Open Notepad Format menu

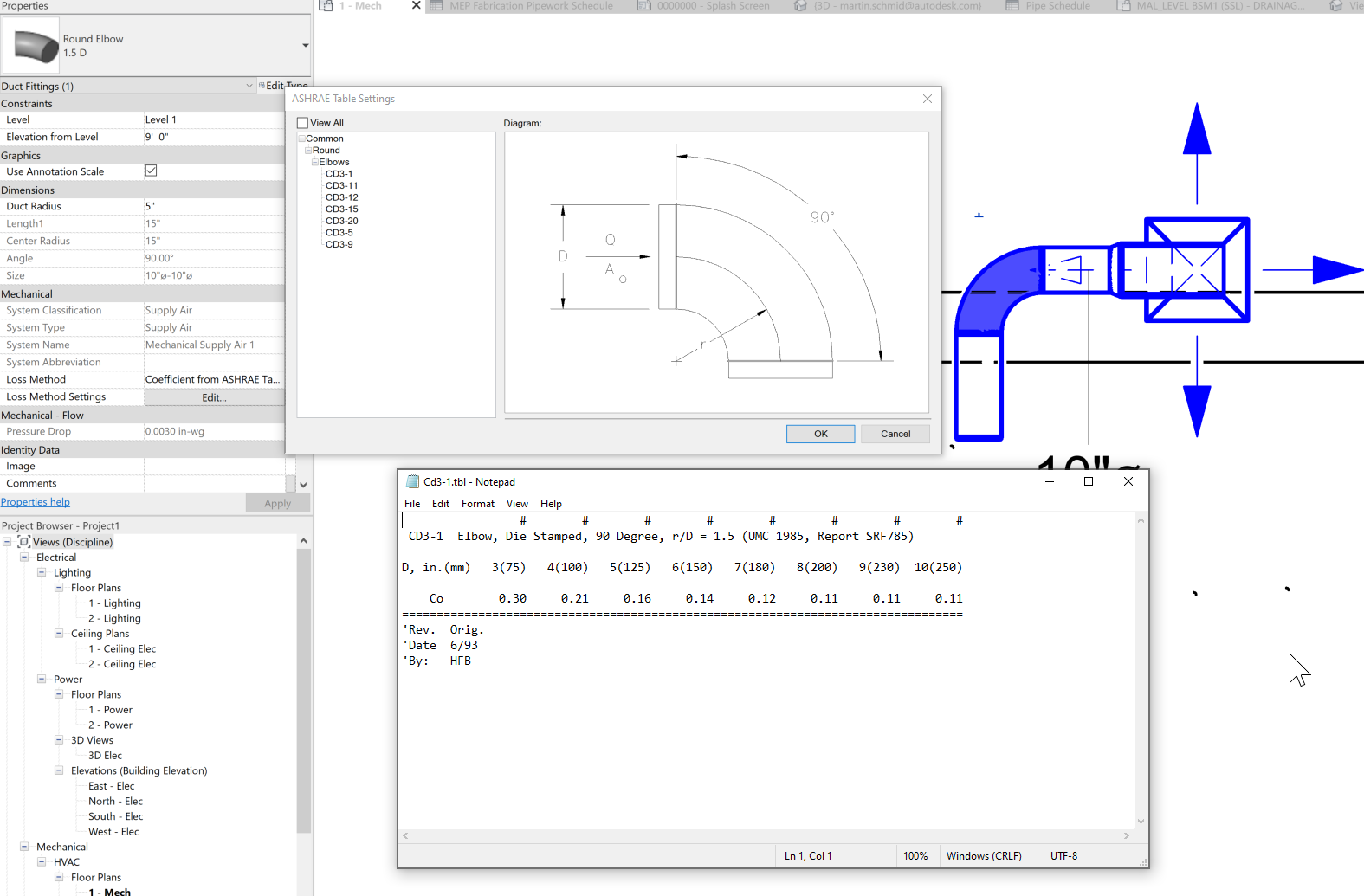coord(478,504)
